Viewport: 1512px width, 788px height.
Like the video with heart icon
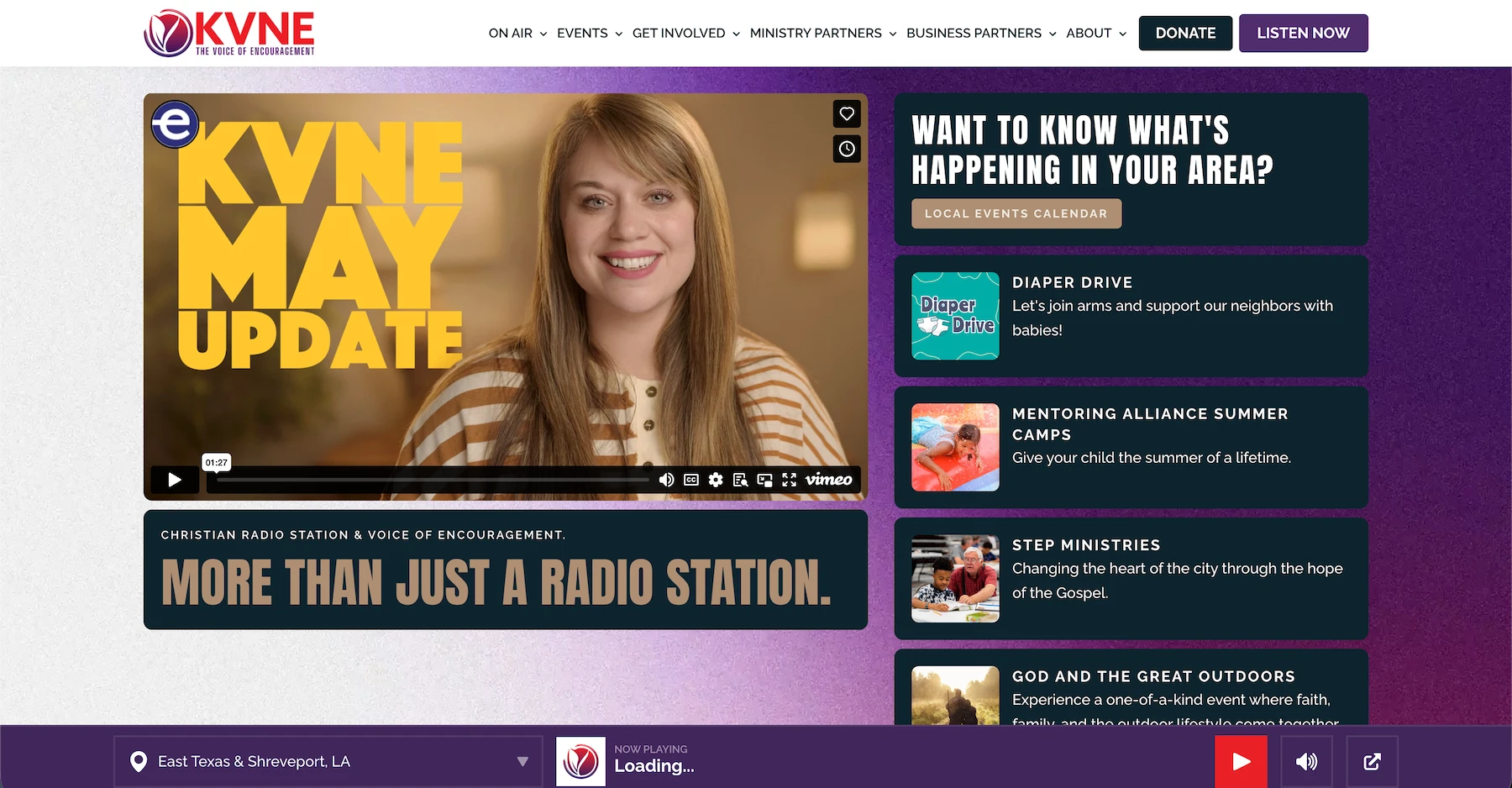847,113
